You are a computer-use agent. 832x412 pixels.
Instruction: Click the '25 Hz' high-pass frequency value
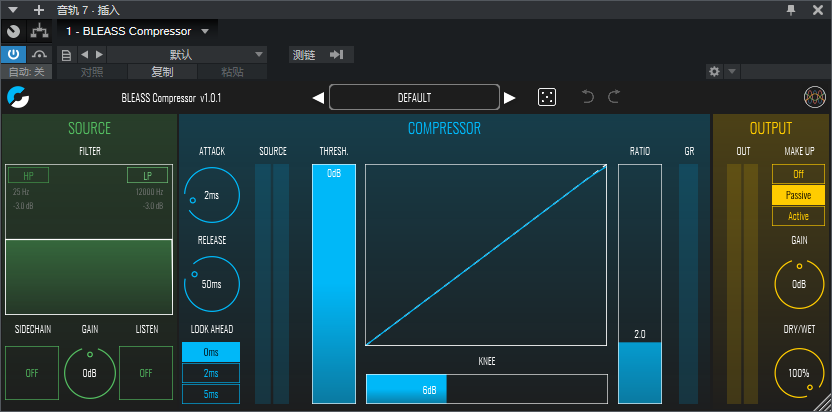21,192
